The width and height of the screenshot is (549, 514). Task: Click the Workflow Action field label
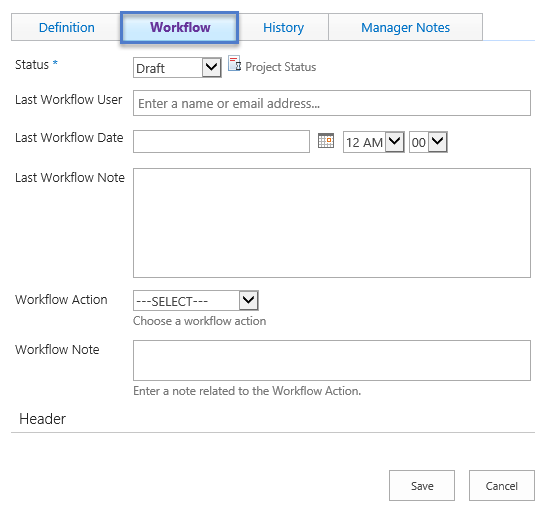(x=61, y=300)
